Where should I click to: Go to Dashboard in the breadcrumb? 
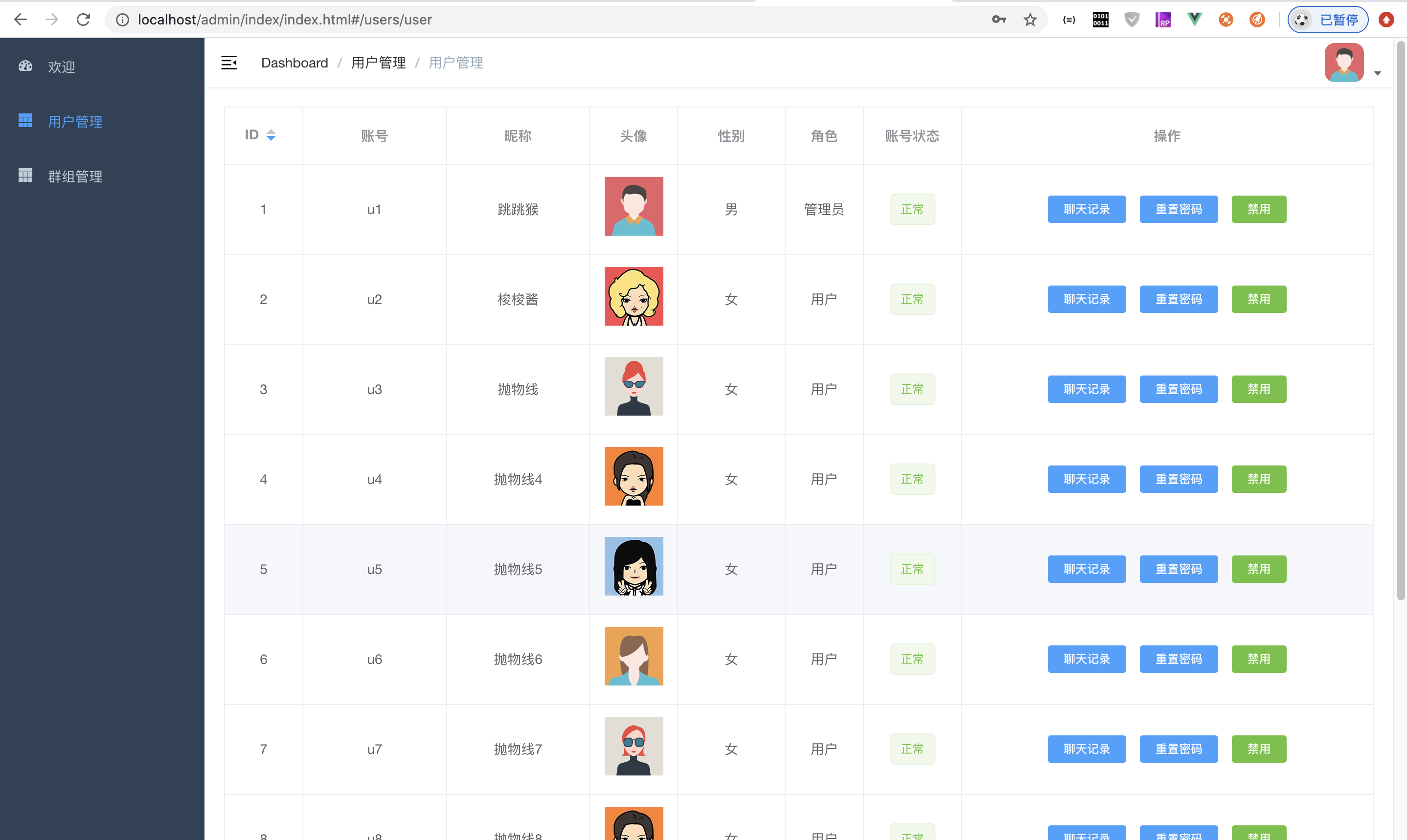click(x=295, y=63)
